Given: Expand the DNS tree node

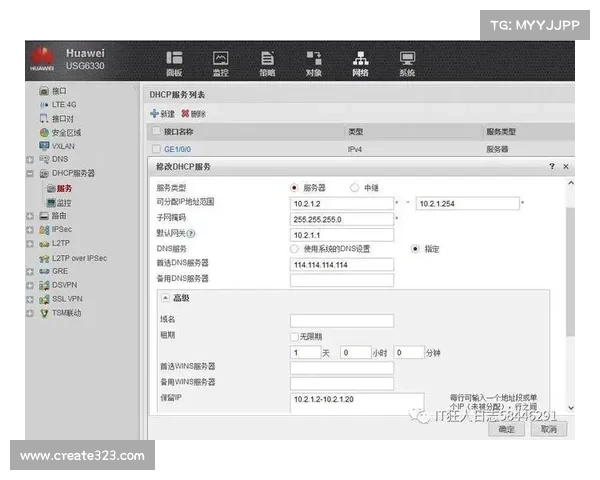Looking at the screenshot, I should pyautogui.click(x=30, y=159).
